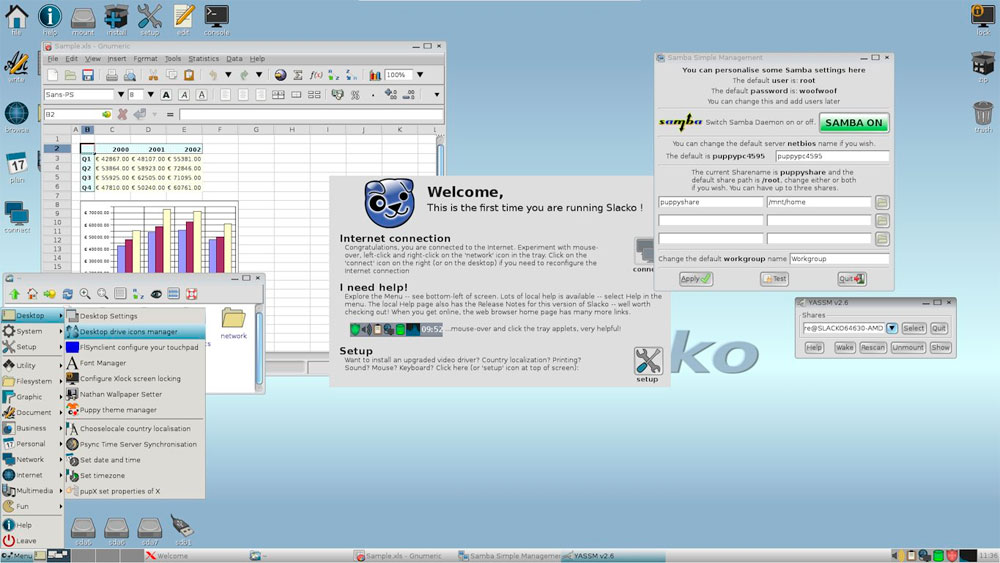Click the red X cancel-entry icon
This screenshot has width=1000, height=563.
(122, 115)
